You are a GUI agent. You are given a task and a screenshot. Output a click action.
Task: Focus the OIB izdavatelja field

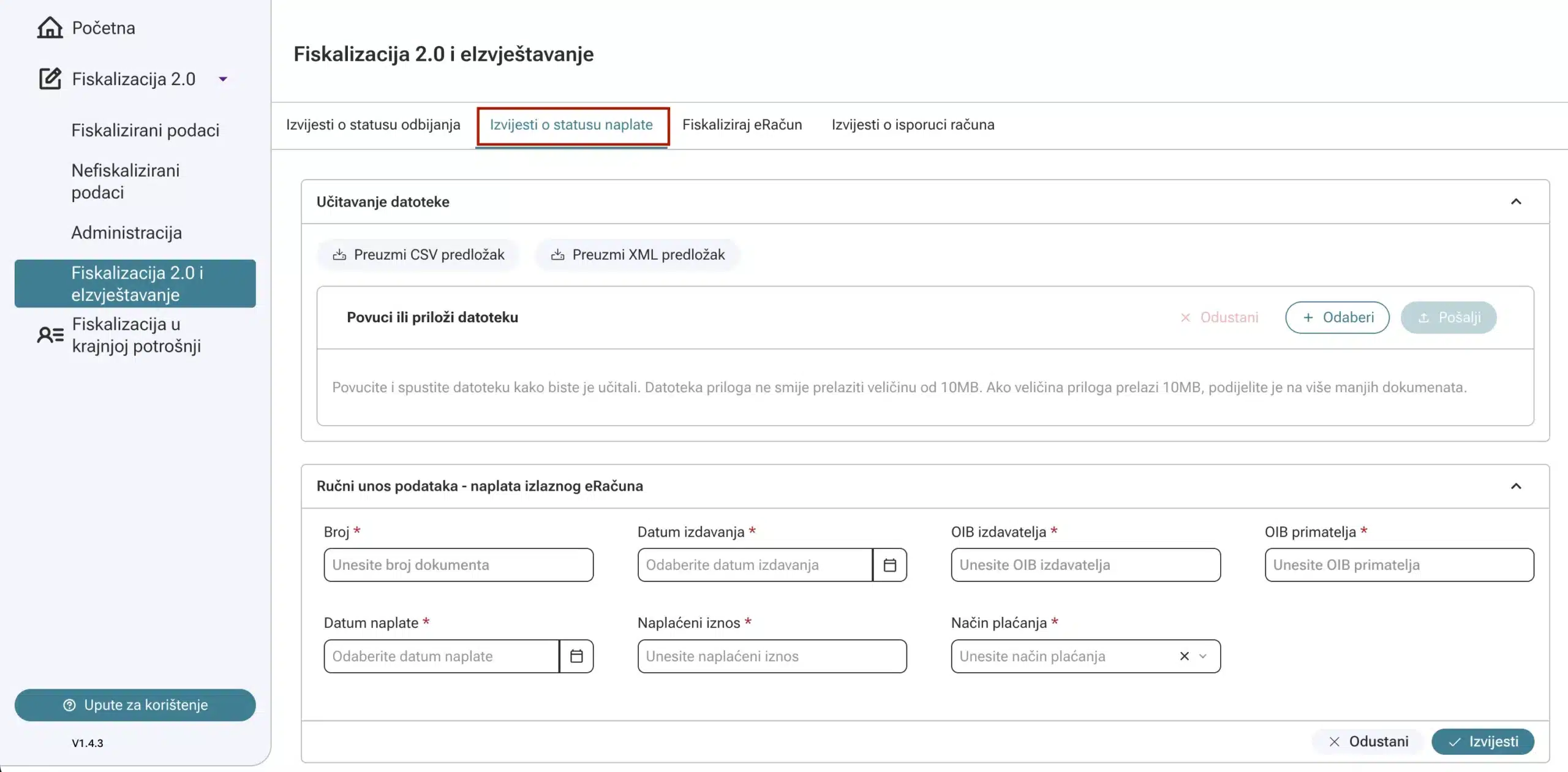coord(1086,565)
